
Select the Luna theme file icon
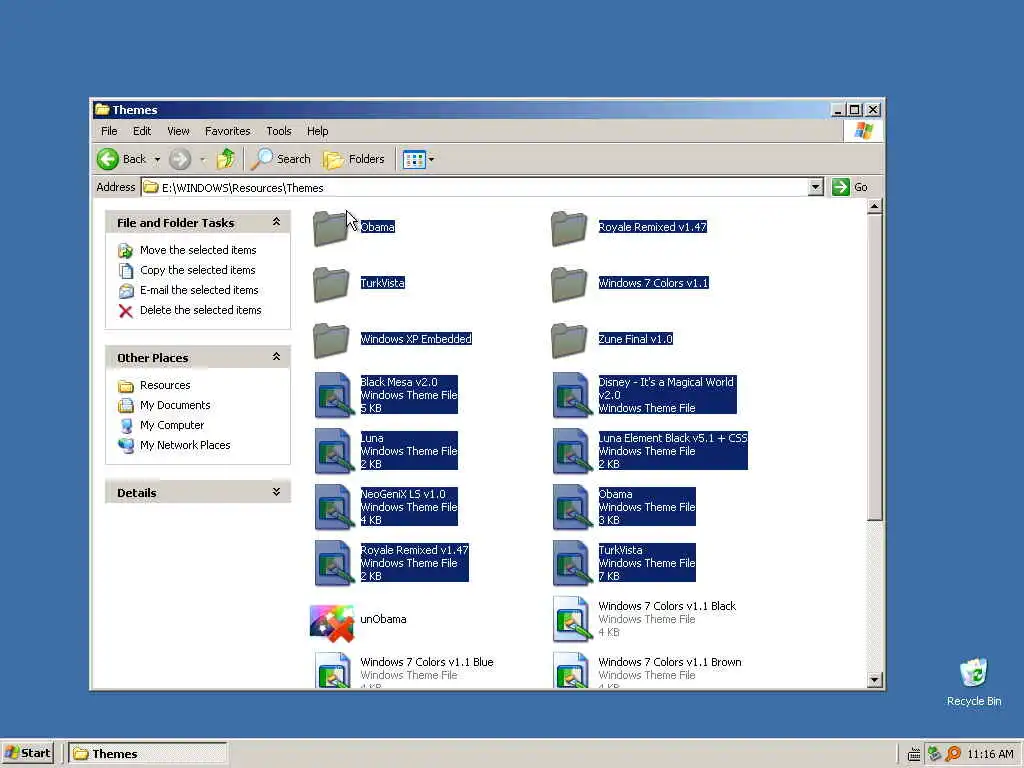pos(334,451)
